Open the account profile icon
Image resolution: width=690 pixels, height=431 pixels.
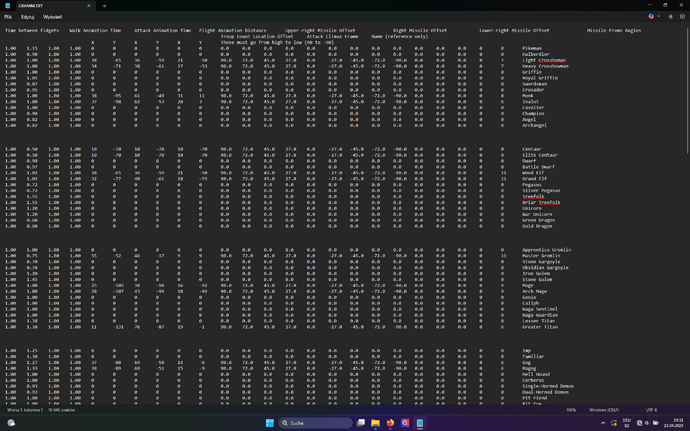[671, 16]
